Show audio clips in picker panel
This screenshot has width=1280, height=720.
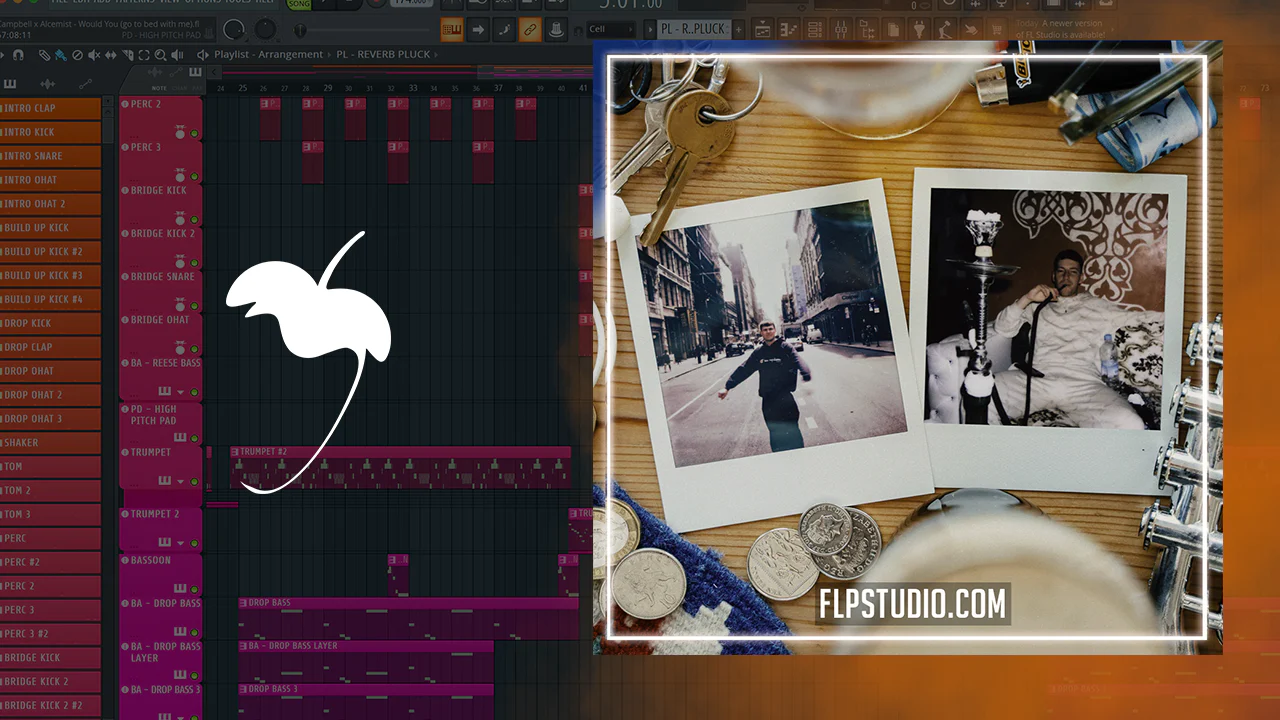pos(49,84)
